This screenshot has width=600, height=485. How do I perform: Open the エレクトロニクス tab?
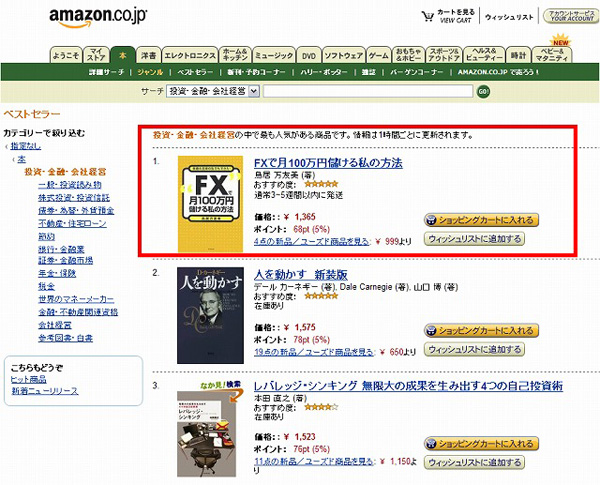(x=190, y=56)
